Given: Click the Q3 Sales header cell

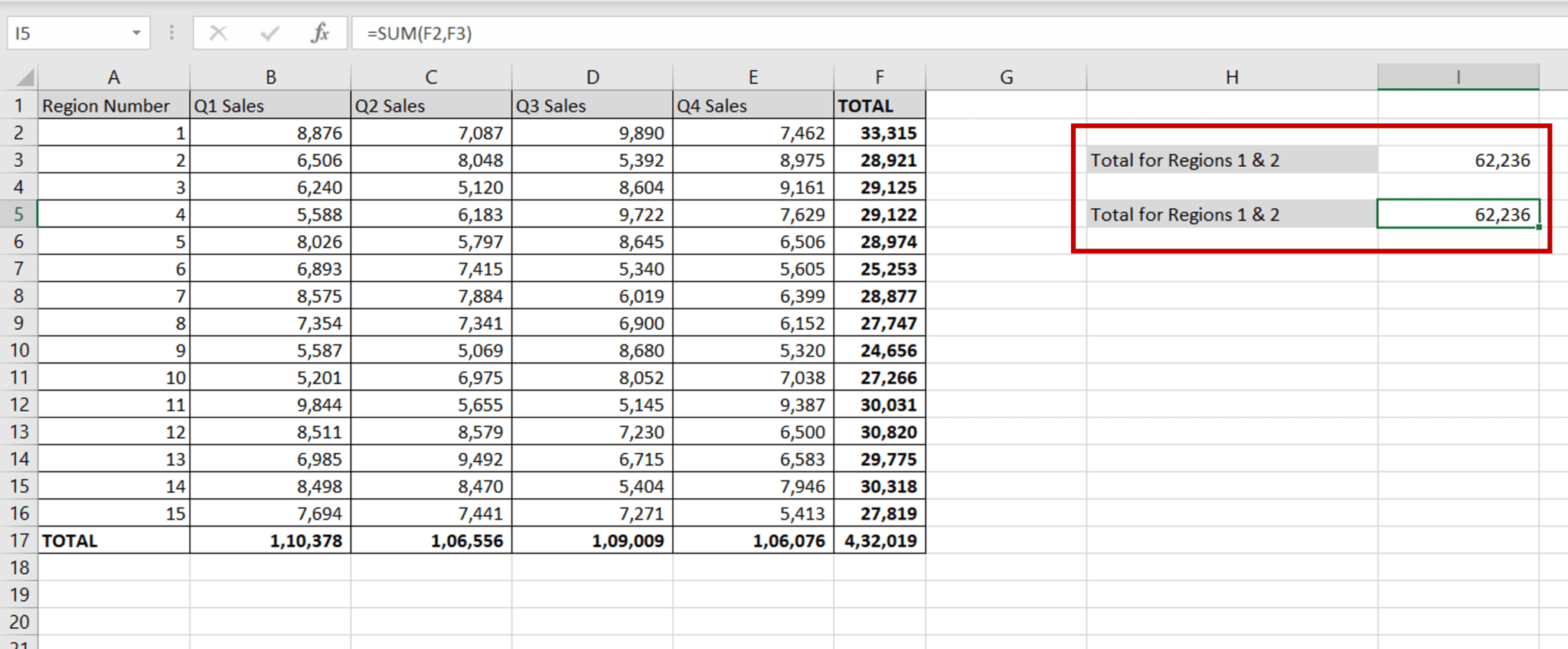Looking at the screenshot, I should [x=592, y=106].
